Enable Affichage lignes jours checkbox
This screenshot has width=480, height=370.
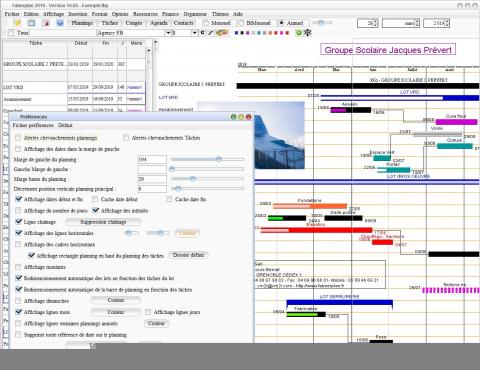[148, 312]
